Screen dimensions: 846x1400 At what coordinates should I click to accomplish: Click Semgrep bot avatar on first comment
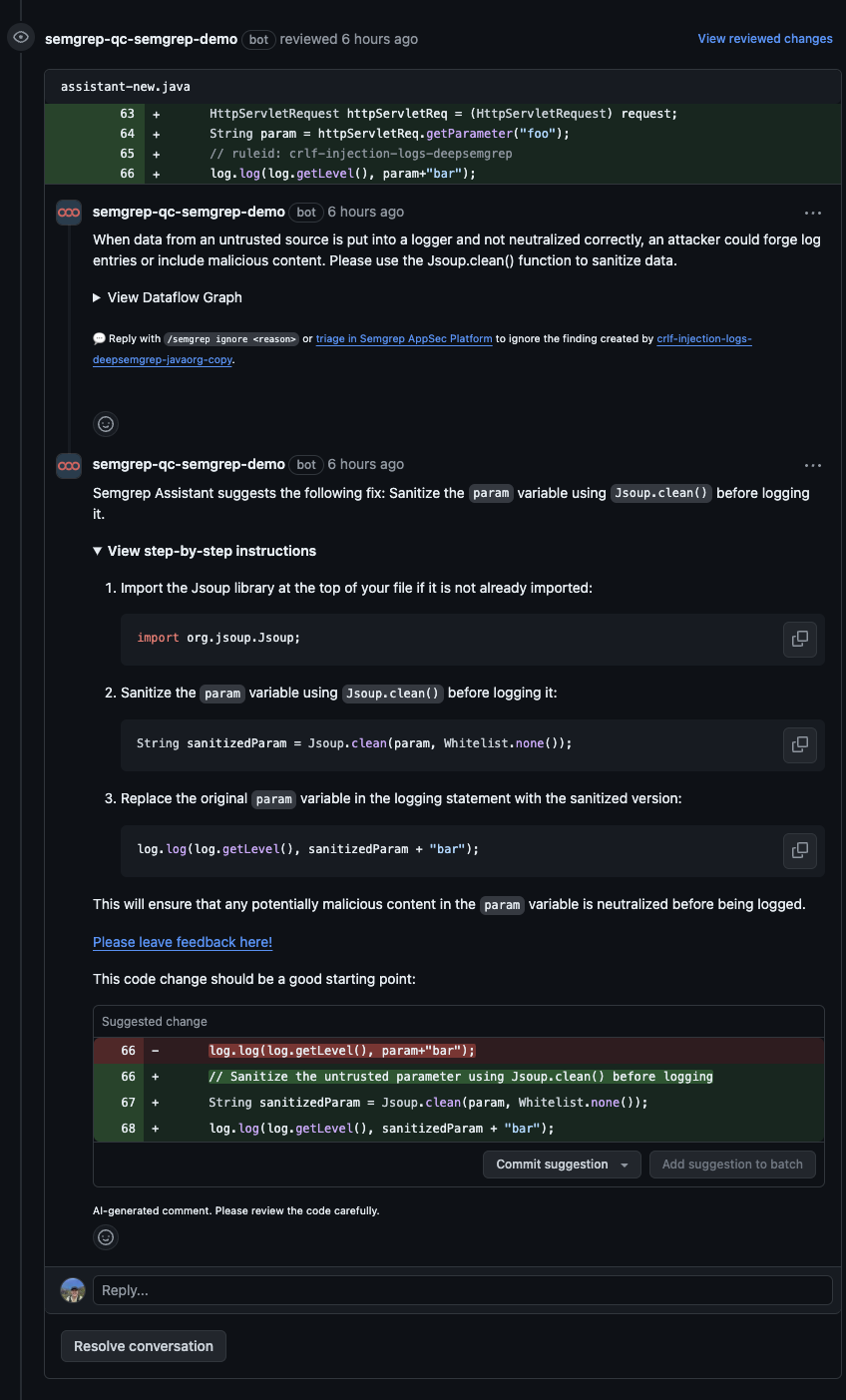(x=69, y=213)
